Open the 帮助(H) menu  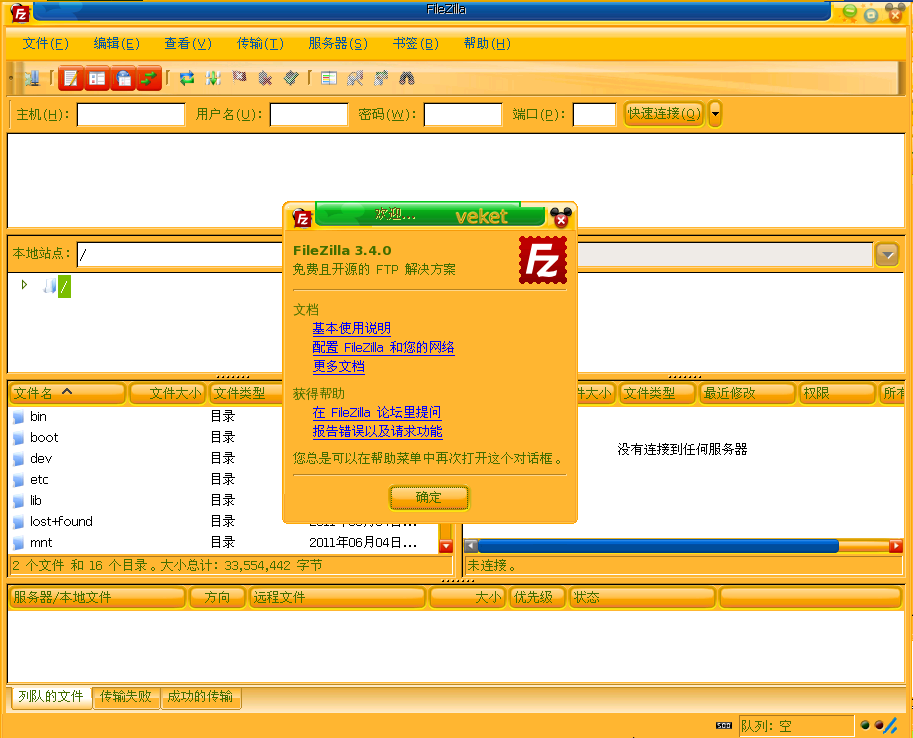(x=487, y=44)
